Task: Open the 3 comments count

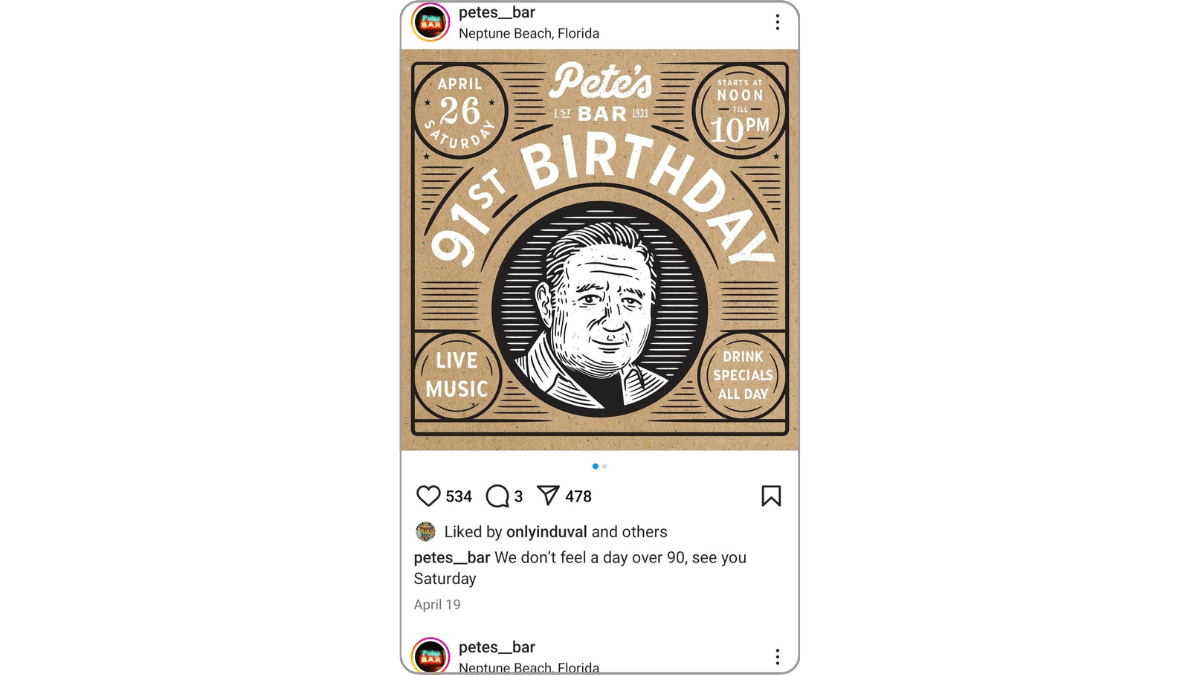Action: click(519, 496)
